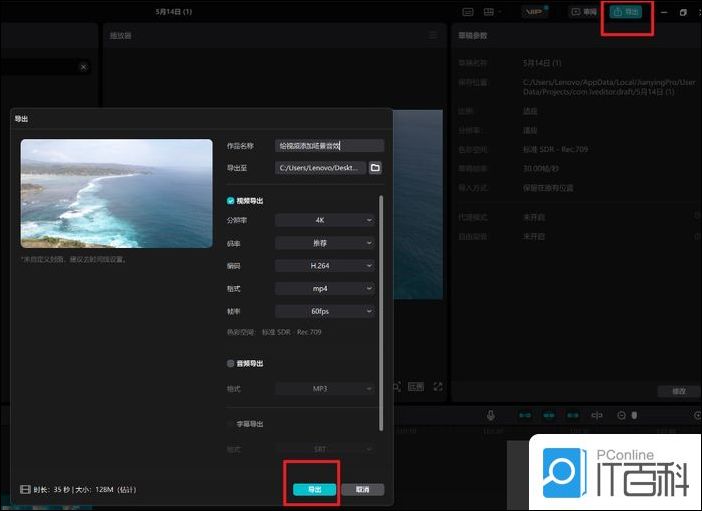Enable the 音频导出 audio export checkbox
The width and height of the screenshot is (702, 511).
pos(231,364)
